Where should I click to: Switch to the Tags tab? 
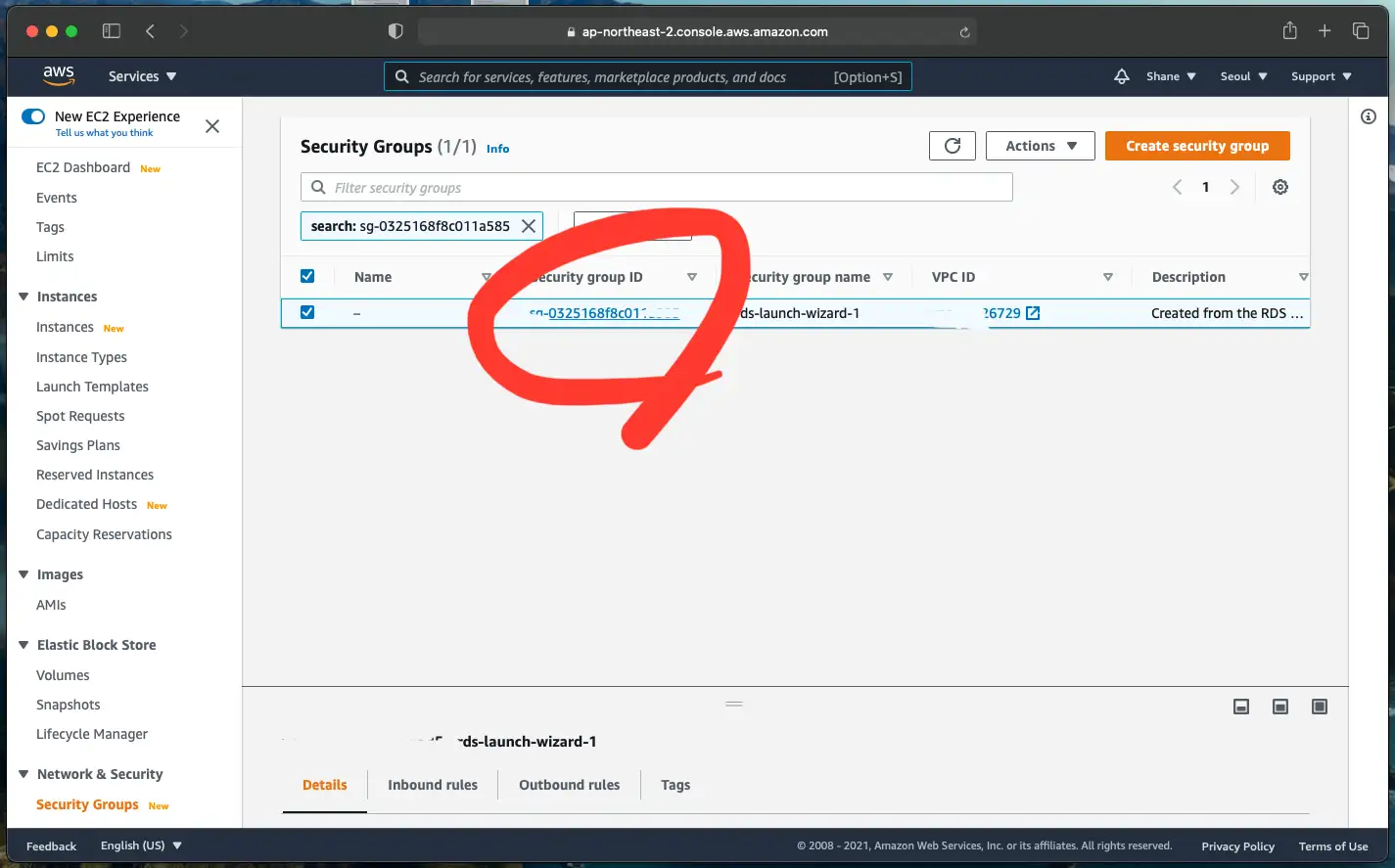(x=675, y=785)
